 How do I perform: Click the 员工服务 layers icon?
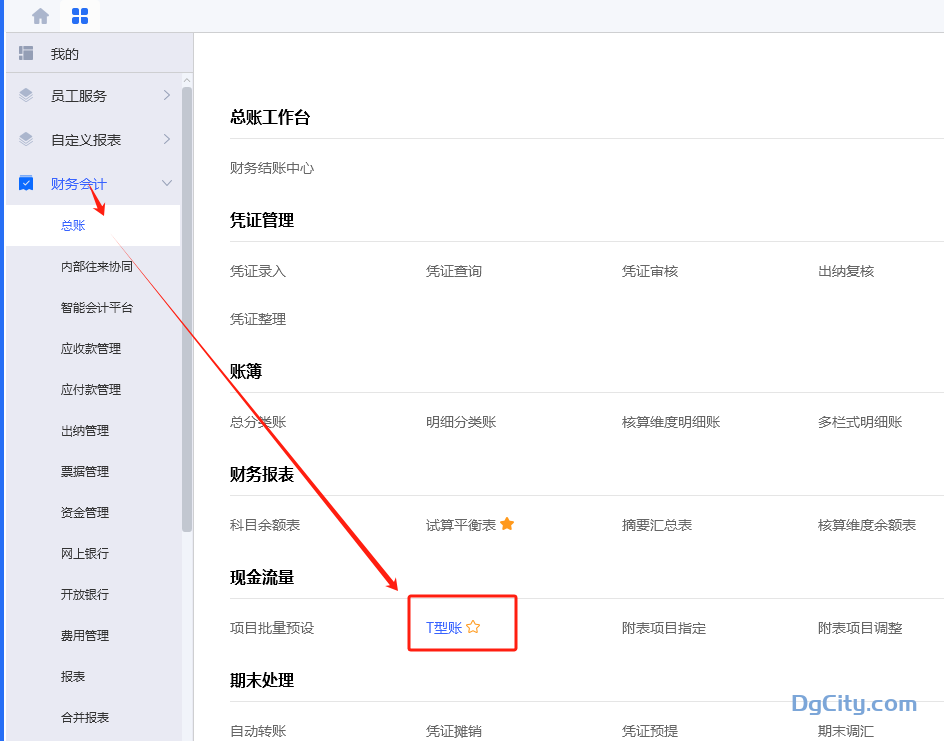pyautogui.click(x=26, y=96)
